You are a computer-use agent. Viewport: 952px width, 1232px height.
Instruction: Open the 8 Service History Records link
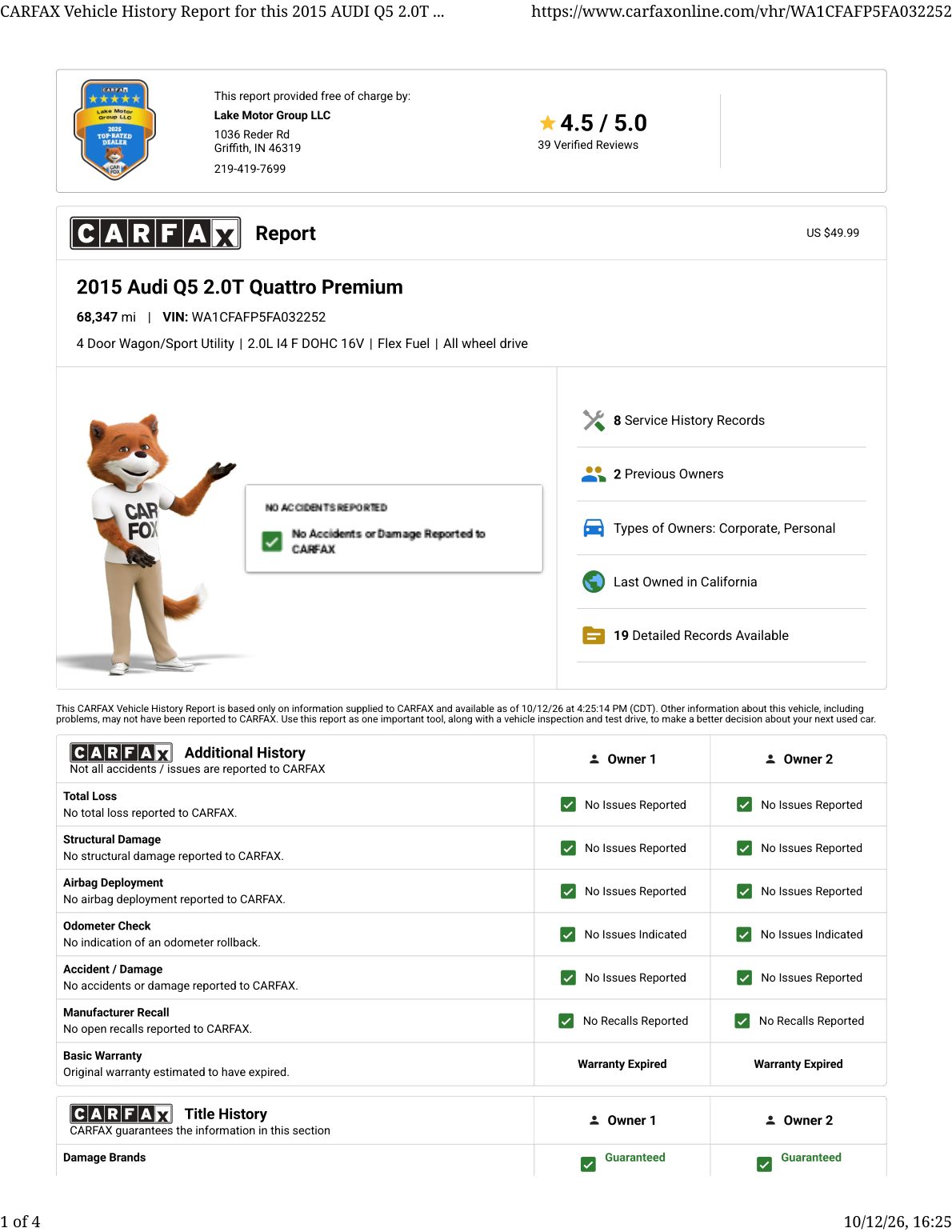[x=689, y=421]
